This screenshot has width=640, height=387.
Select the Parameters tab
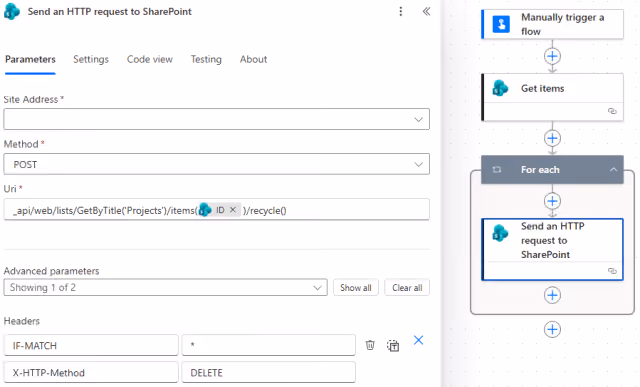[x=30, y=59]
